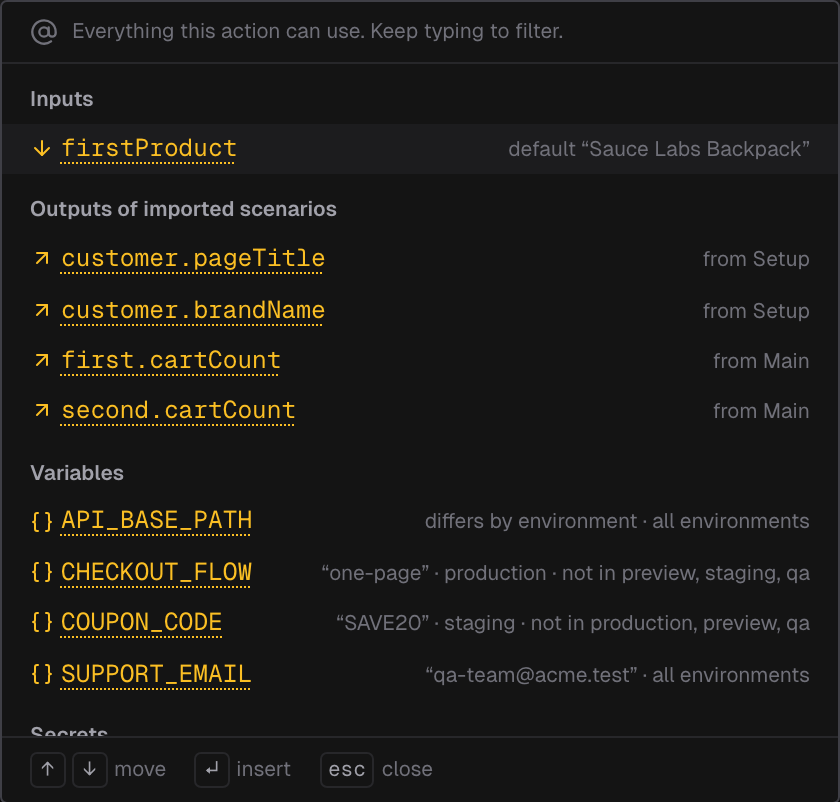
Task: Click 'from Main' beside first.cartCount
Action: (x=761, y=361)
